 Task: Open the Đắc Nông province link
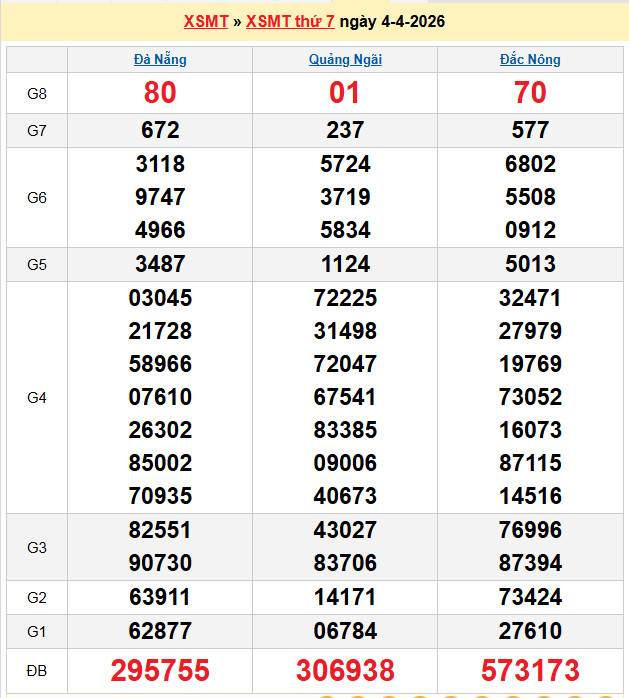coord(530,59)
